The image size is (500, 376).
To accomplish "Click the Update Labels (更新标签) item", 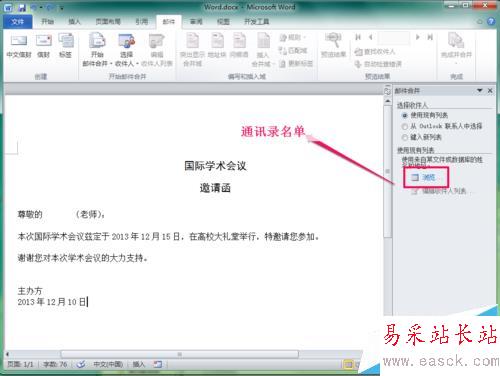I will pyautogui.click(x=295, y=63).
